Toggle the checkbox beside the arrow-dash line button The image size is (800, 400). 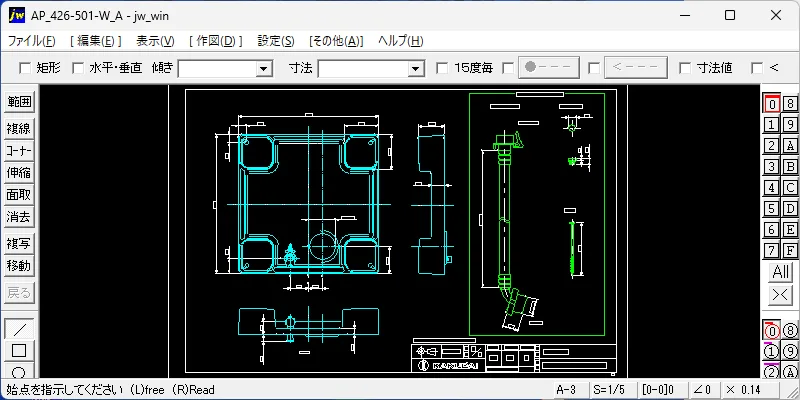(594, 68)
